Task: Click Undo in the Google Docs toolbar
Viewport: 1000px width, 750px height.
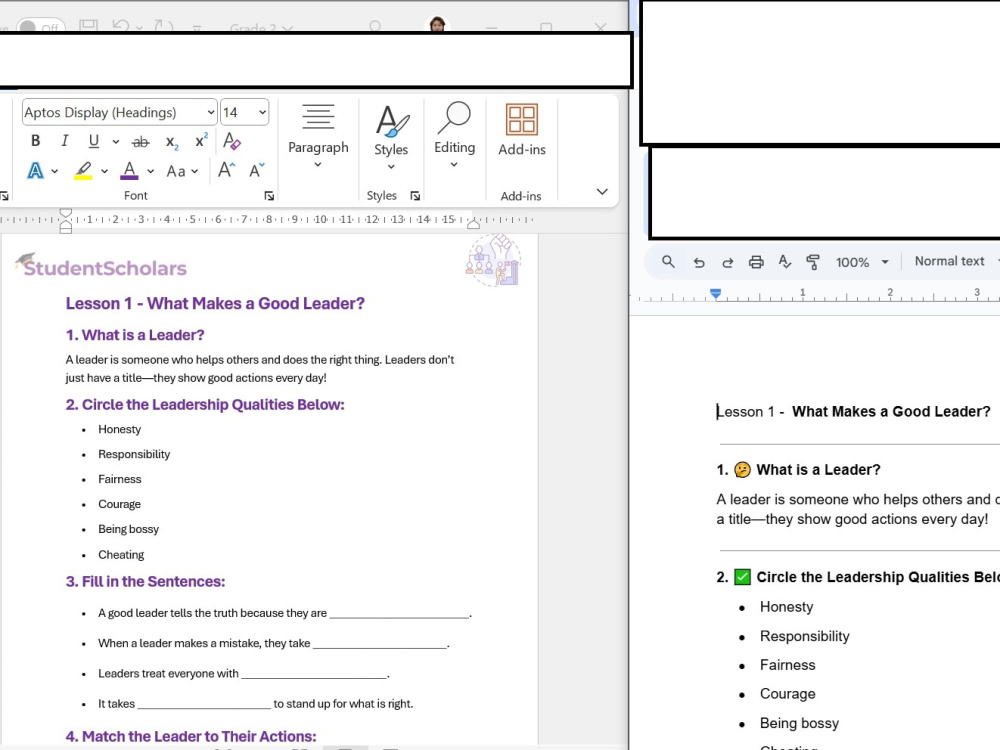Action: 699,262
